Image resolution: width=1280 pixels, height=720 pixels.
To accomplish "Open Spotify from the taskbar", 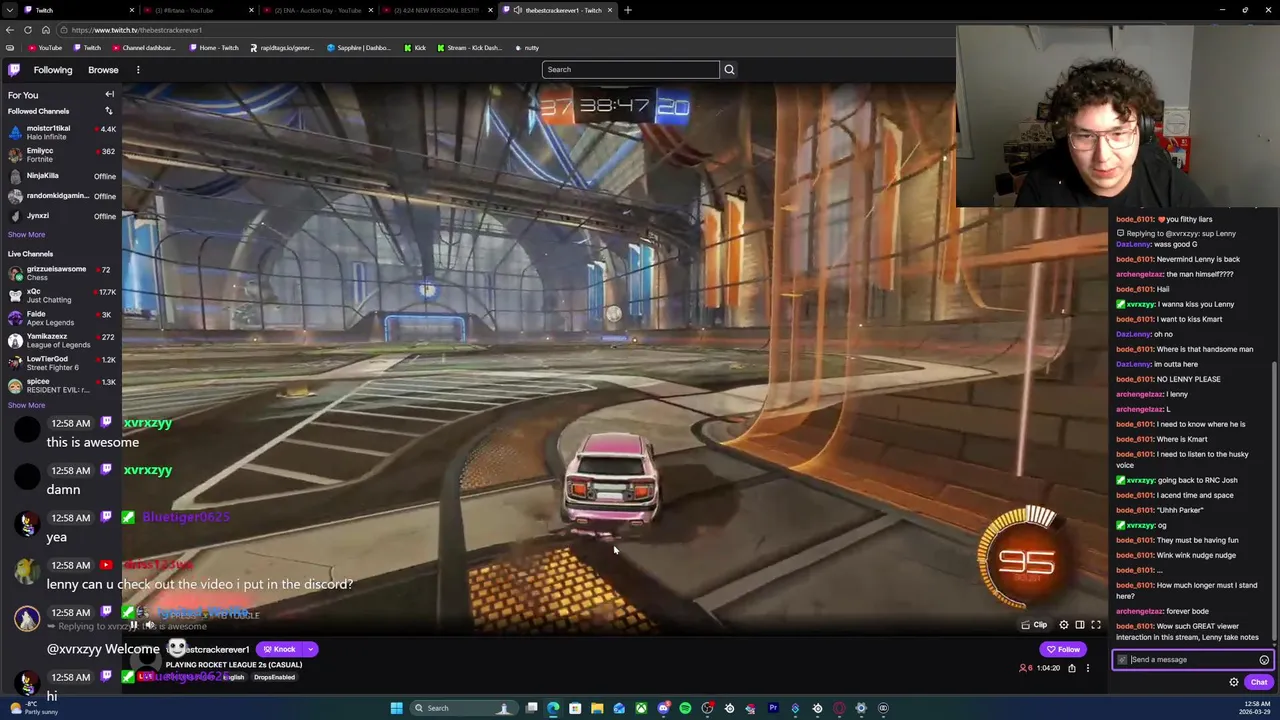I will [685, 708].
